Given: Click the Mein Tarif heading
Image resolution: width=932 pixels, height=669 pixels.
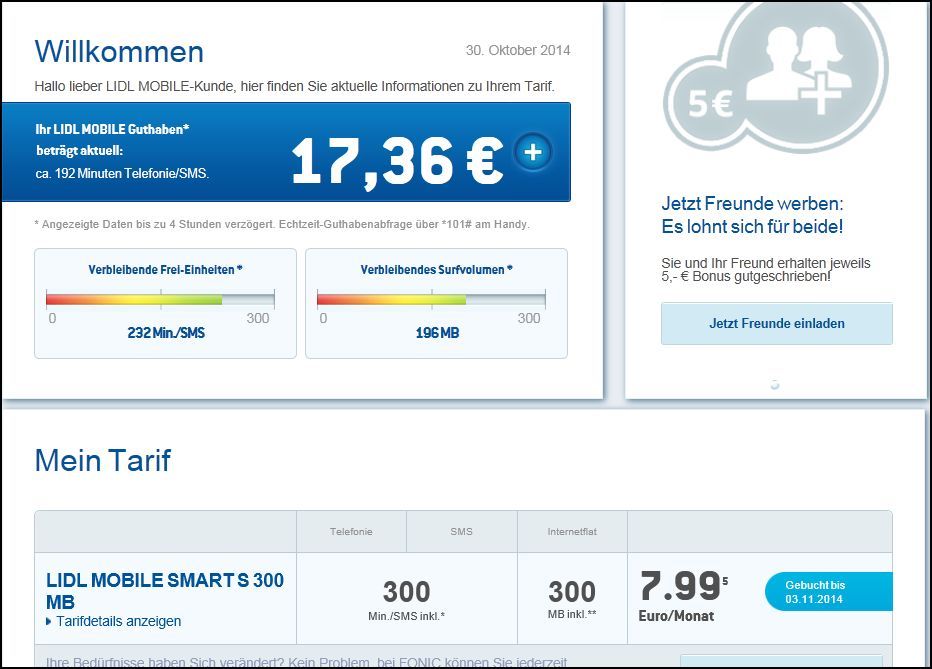Looking at the screenshot, I should click(x=103, y=460).
